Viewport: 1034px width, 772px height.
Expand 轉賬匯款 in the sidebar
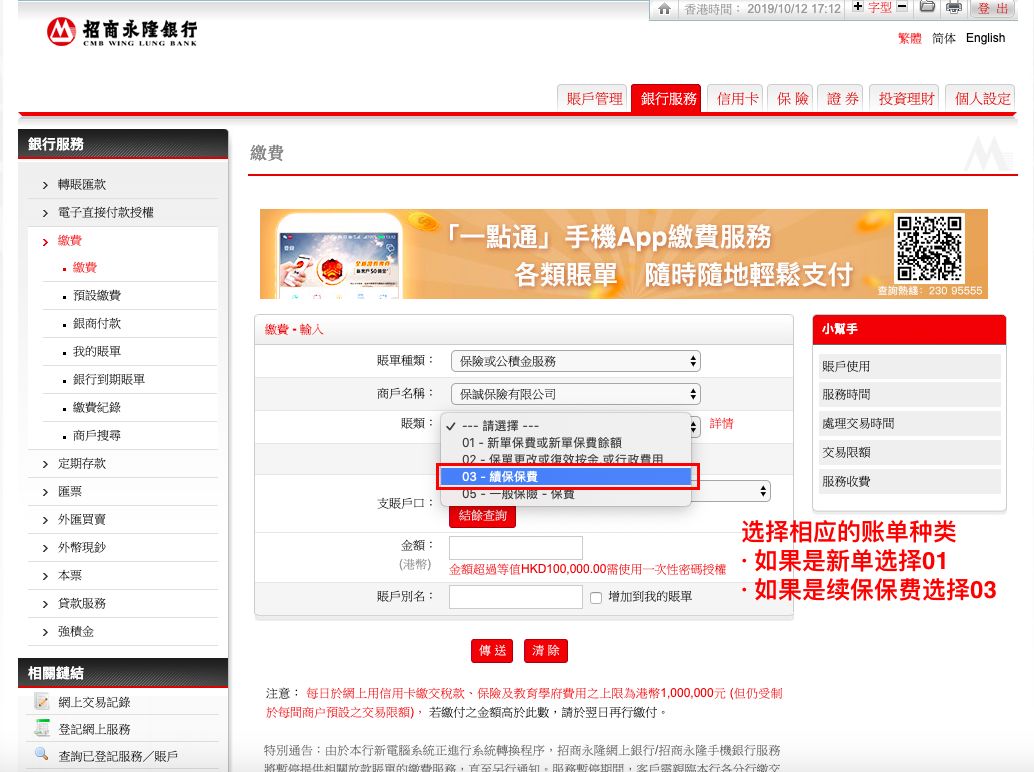click(82, 185)
